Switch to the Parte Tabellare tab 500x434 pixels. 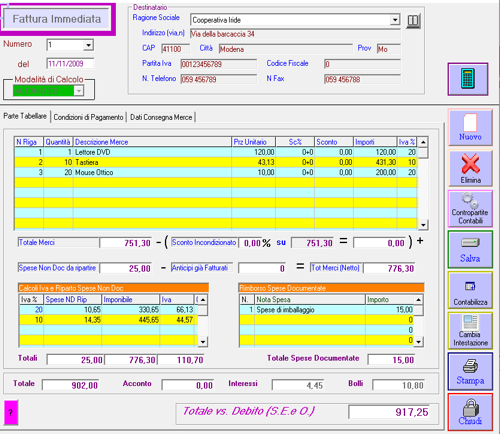pyautogui.click(x=25, y=116)
